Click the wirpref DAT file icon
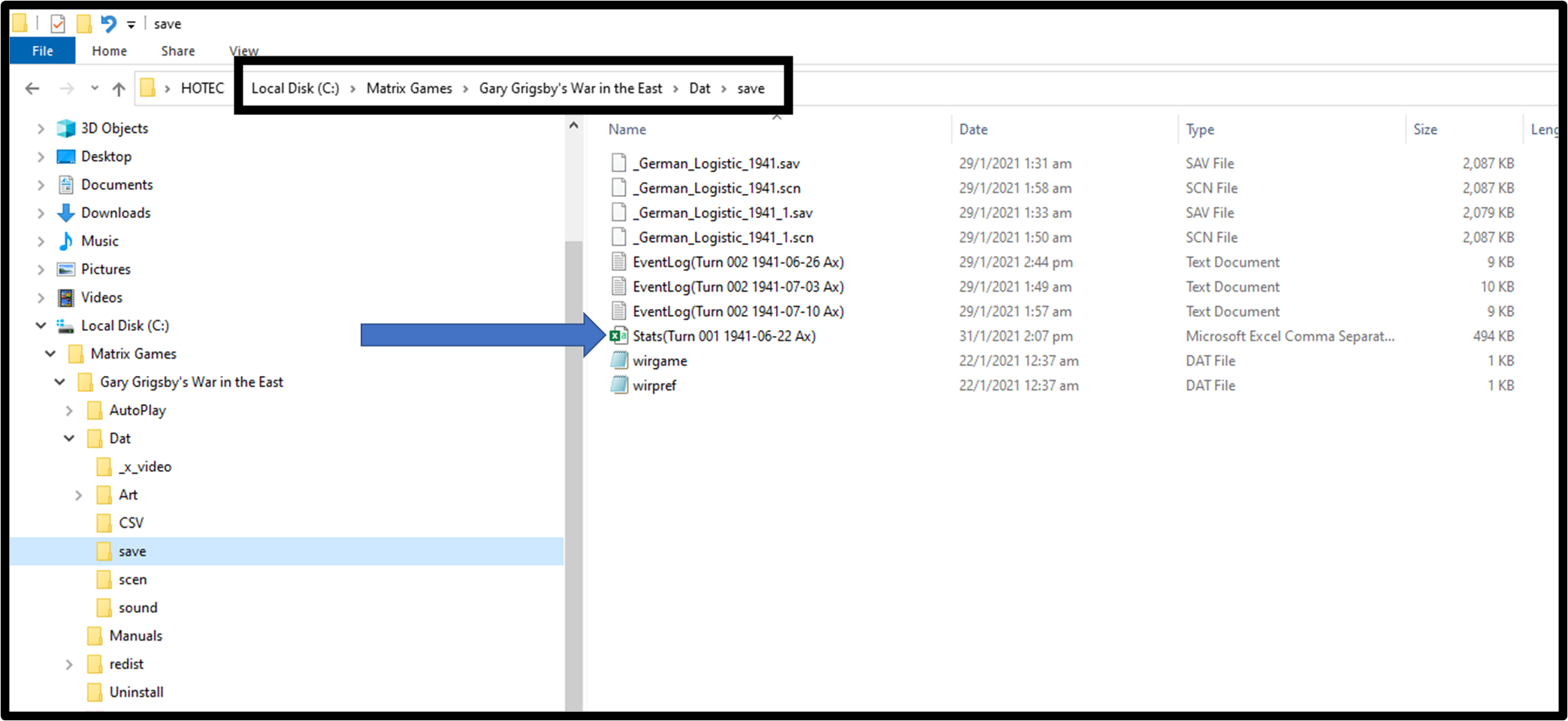Viewport: 1568px width, 721px height. tap(619, 386)
